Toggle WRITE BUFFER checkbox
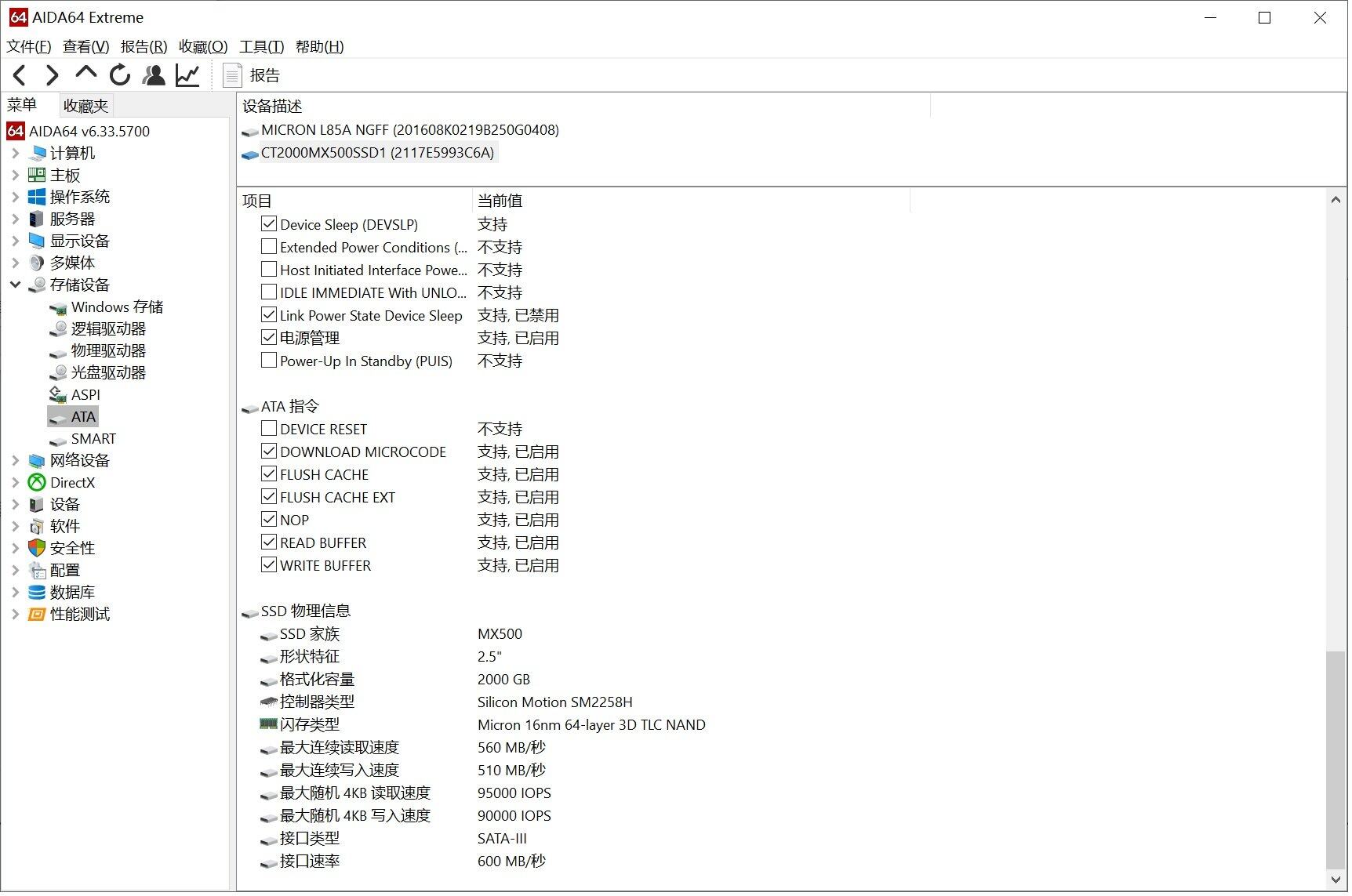The height and width of the screenshot is (896, 1352). (x=269, y=565)
